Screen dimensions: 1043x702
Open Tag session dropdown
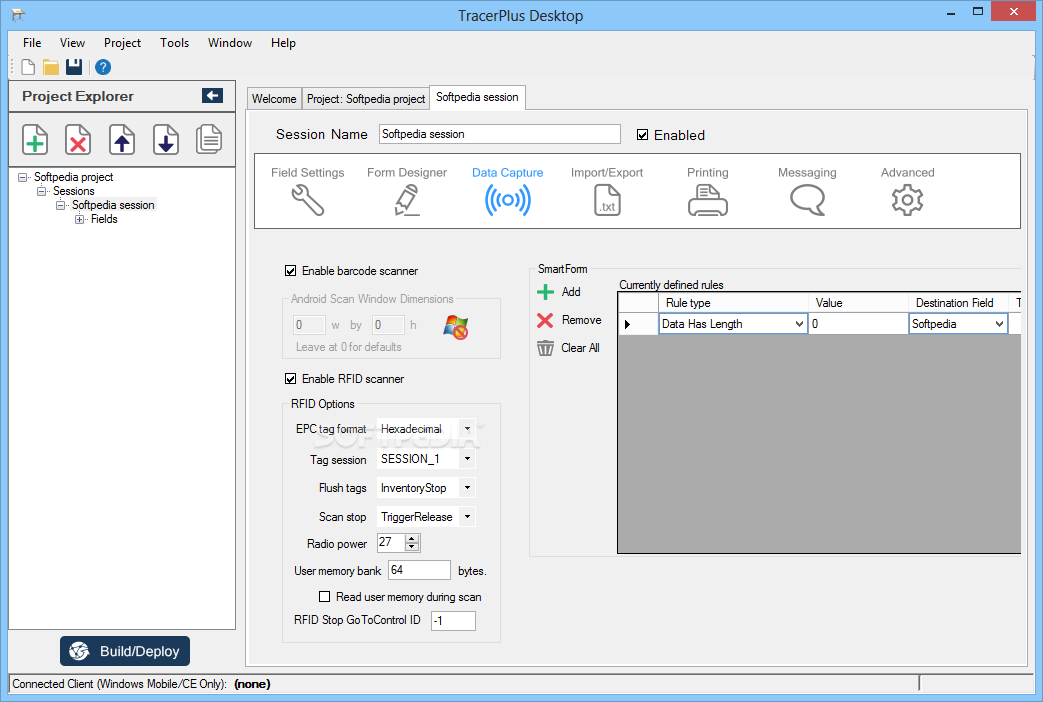click(x=467, y=459)
